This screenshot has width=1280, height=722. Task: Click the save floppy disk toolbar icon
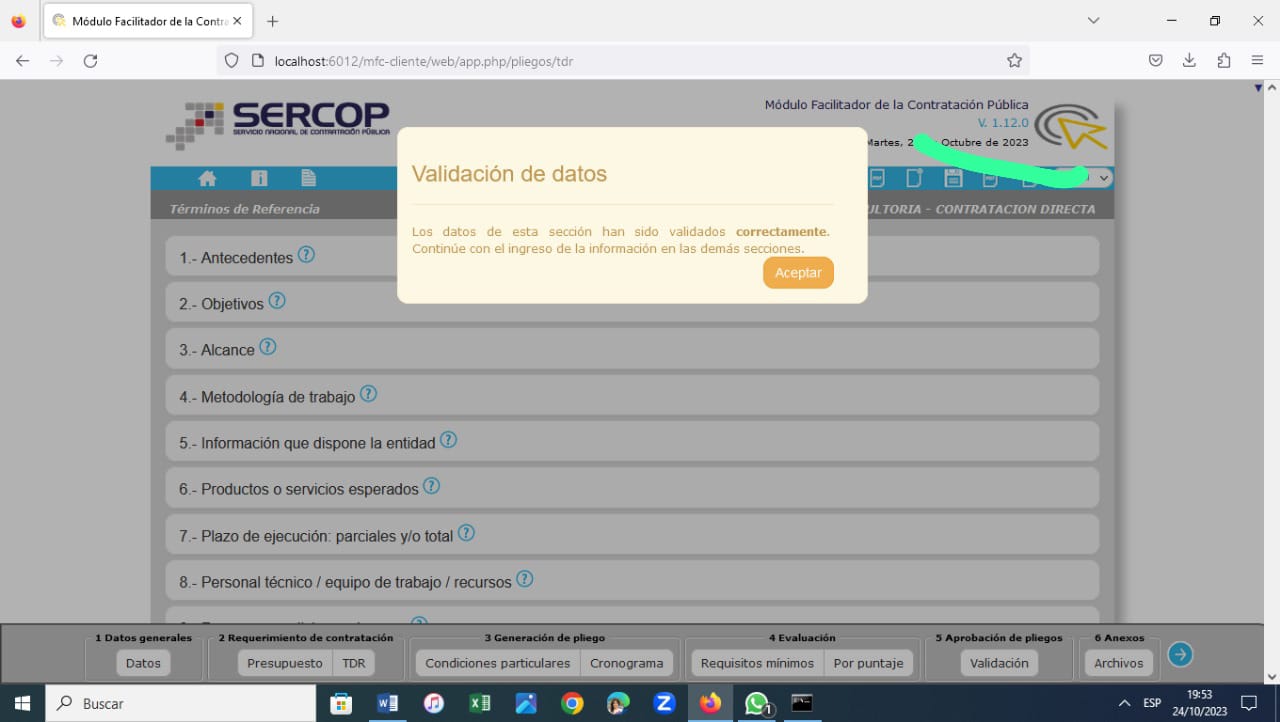tap(953, 179)
